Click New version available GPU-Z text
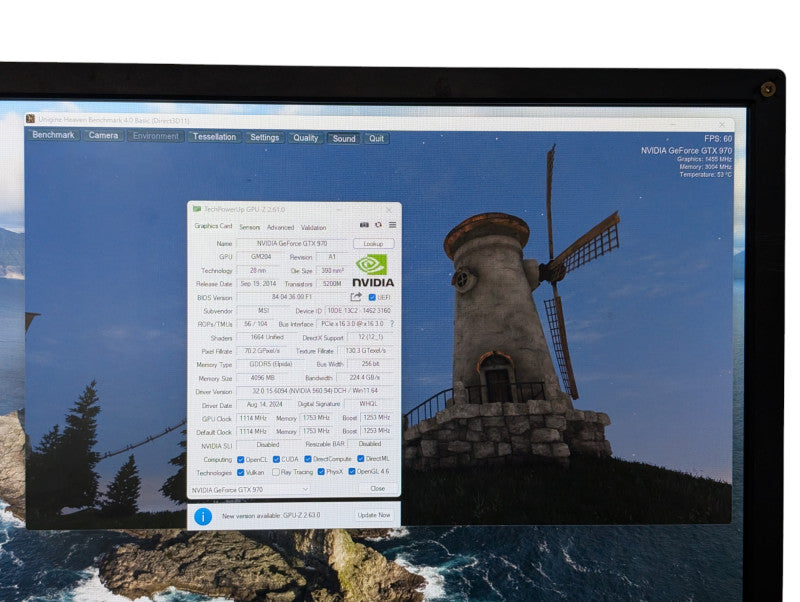Viewport: 800px width, 602px height. click(271, 516)
